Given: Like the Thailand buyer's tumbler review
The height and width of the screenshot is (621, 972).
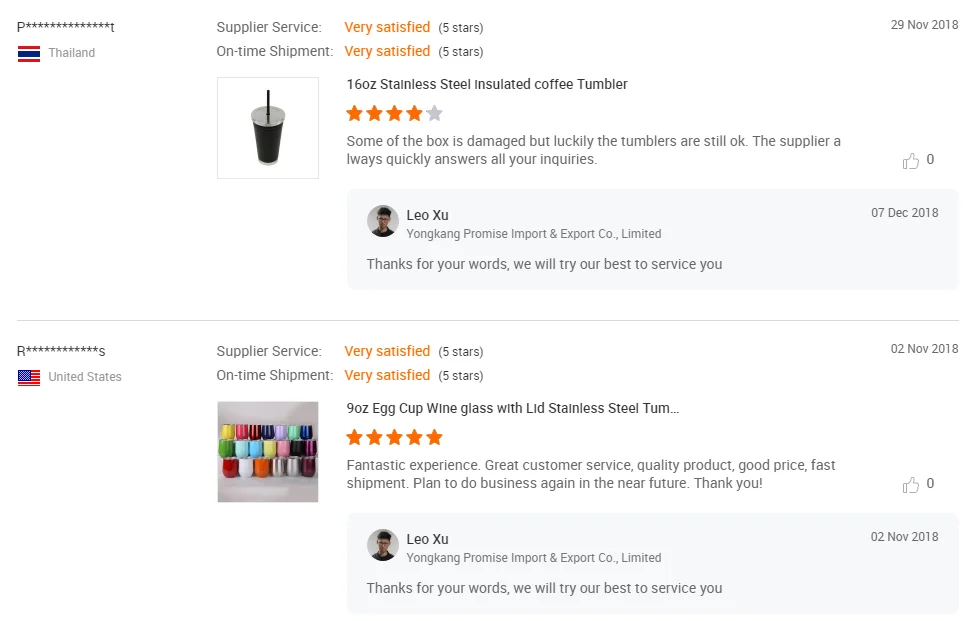Looking at the screenshot, I should 910,161.
